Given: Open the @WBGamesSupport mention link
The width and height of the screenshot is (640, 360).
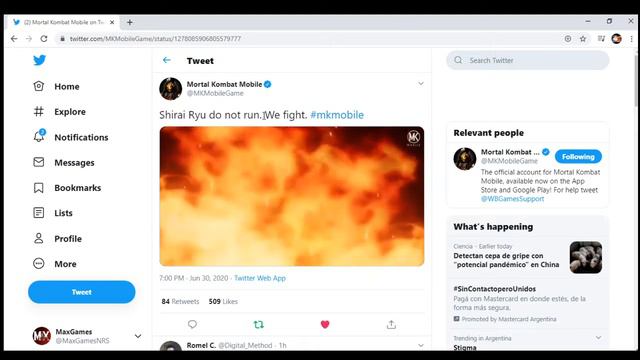Looking at the screenshot, I should [512, 199].
